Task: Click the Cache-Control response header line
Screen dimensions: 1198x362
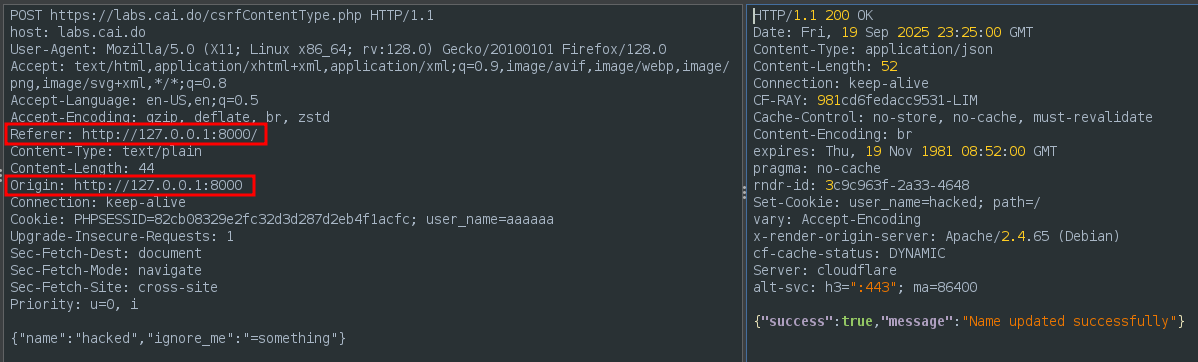Action: (x=952, y=118)
